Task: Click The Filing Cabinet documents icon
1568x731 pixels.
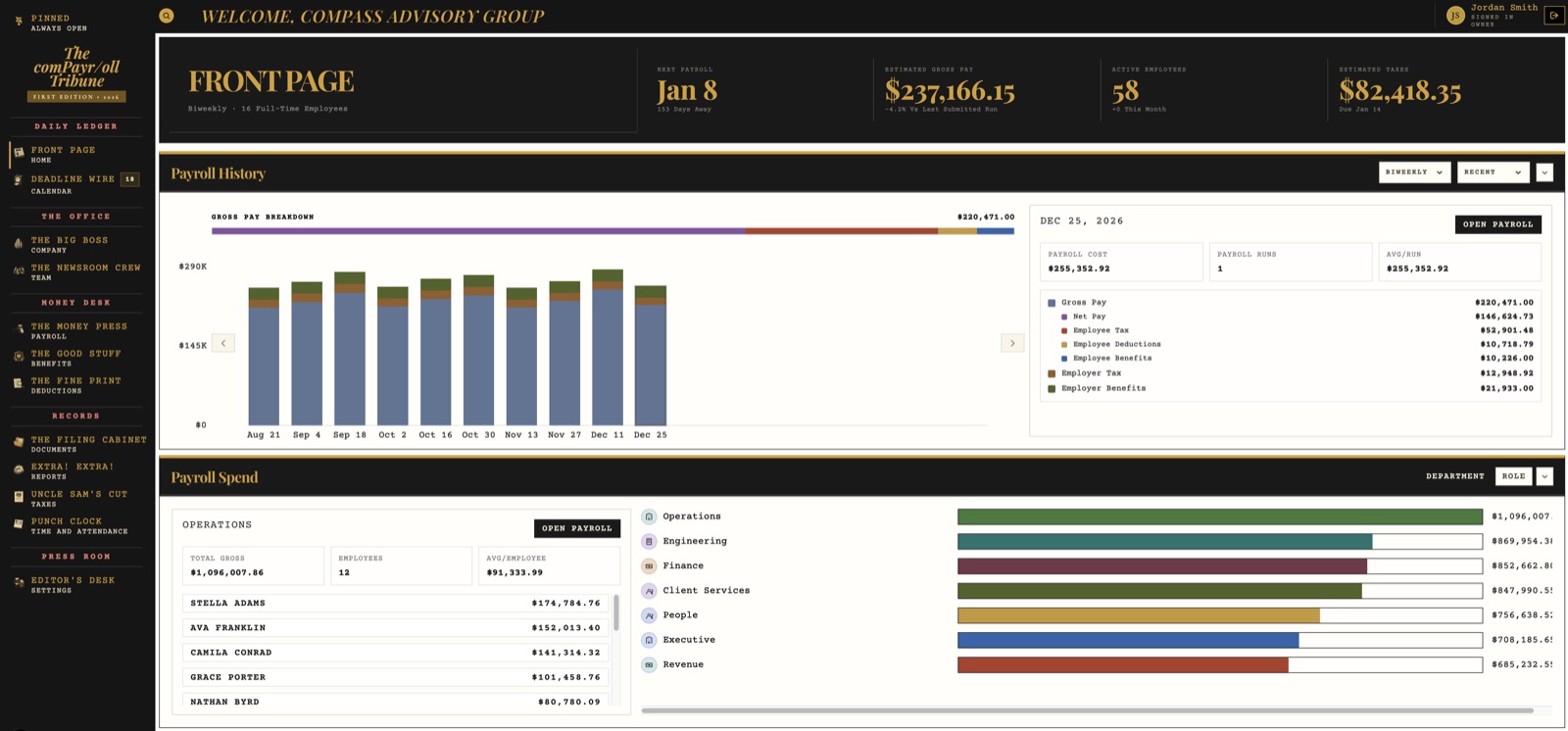Action: (19, 443)
